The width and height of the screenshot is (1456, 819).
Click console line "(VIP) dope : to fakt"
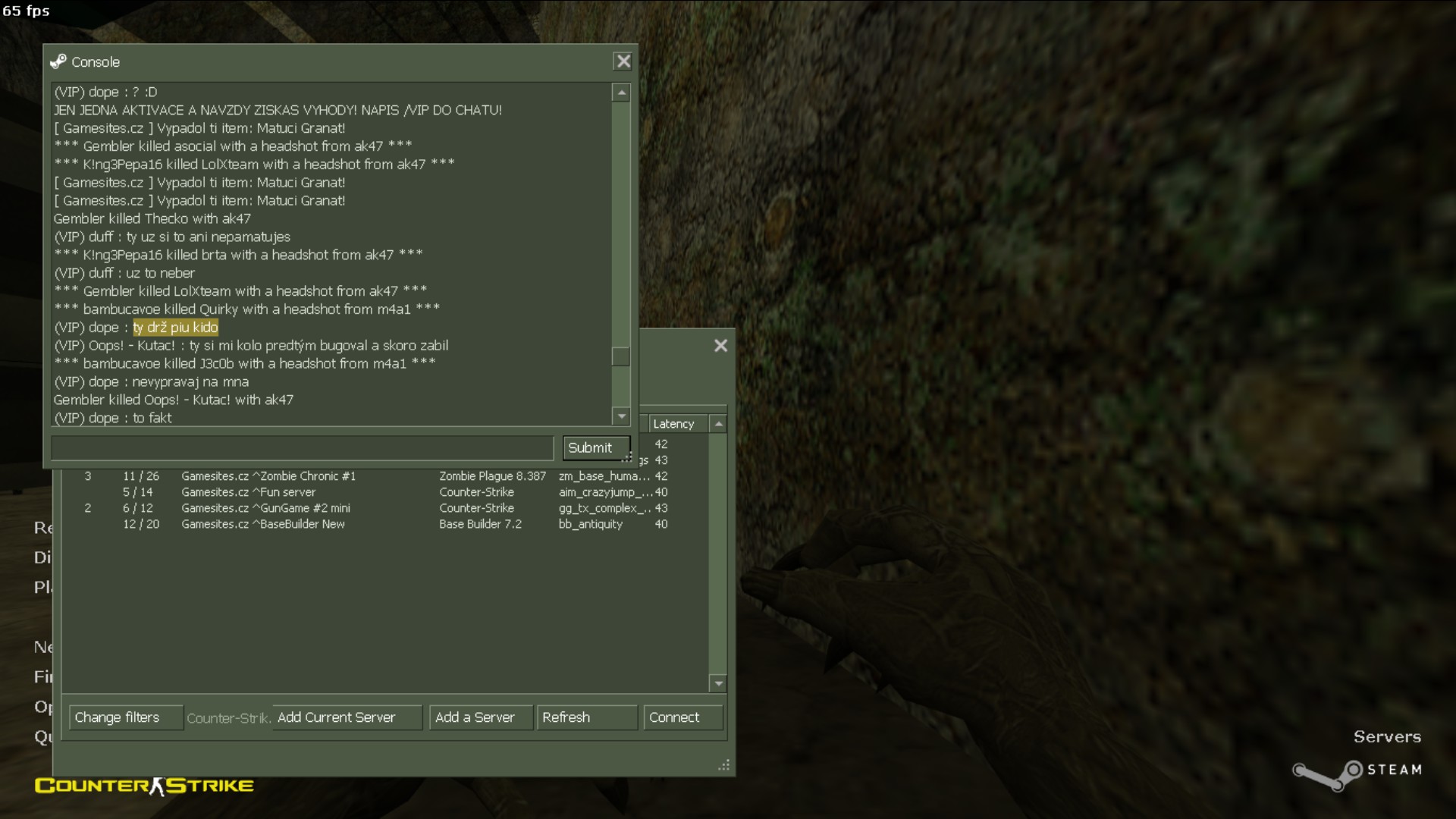point(113,418)
